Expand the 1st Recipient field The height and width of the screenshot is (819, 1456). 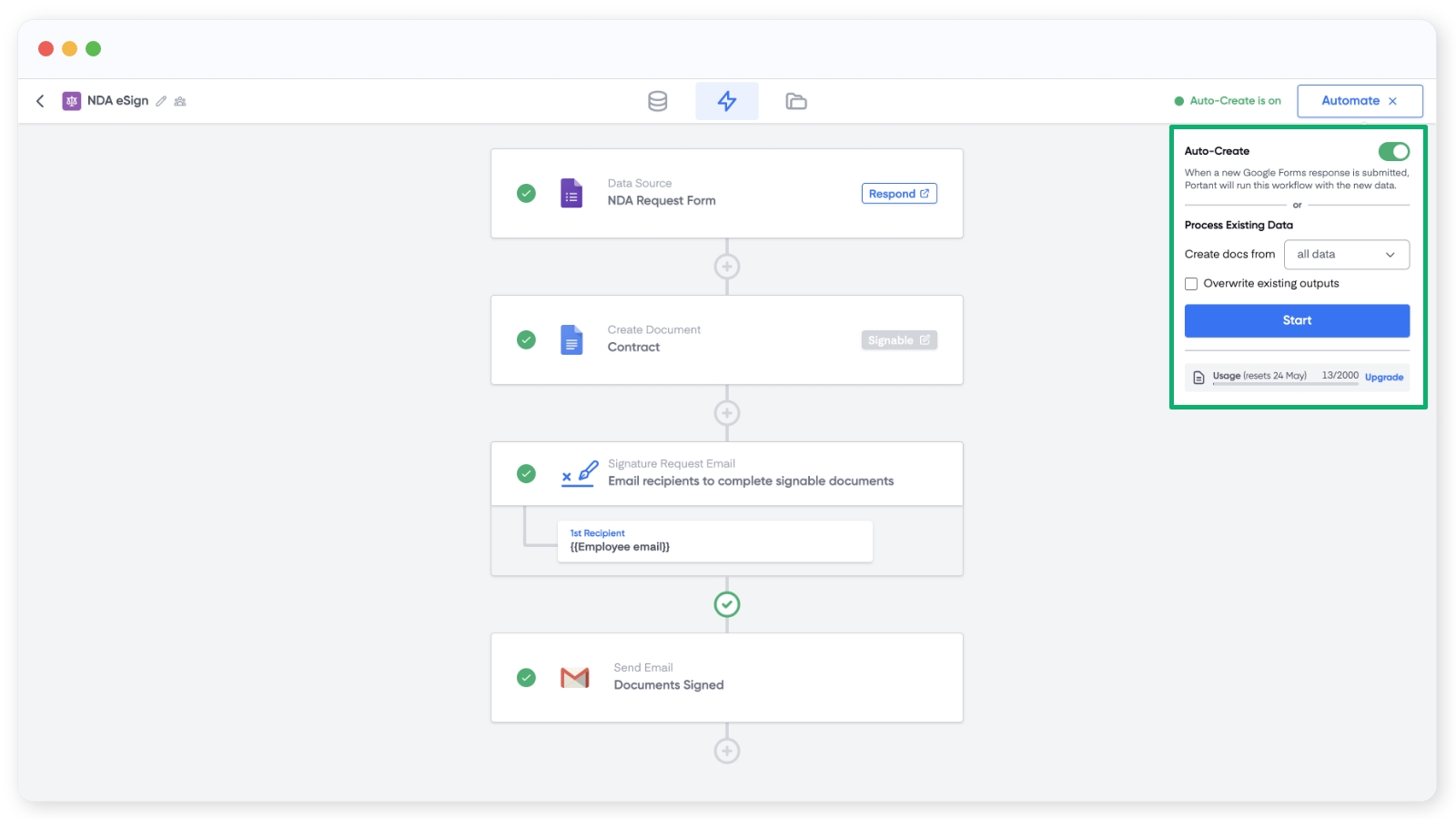[714, 541]
